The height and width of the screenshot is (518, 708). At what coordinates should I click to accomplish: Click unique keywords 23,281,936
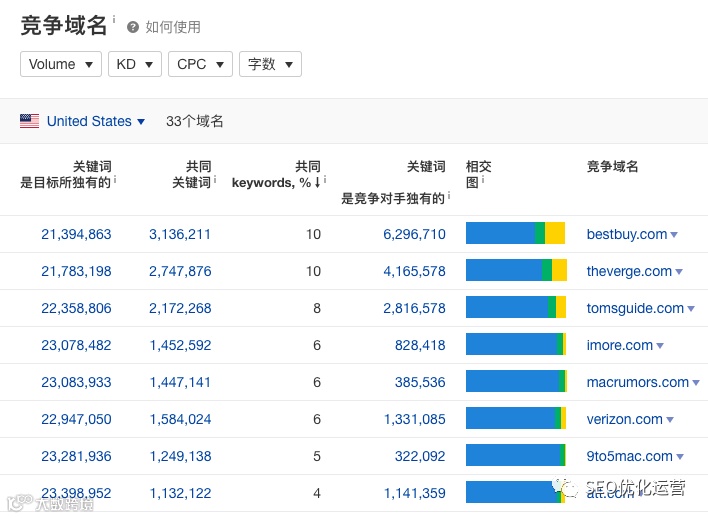76,457
